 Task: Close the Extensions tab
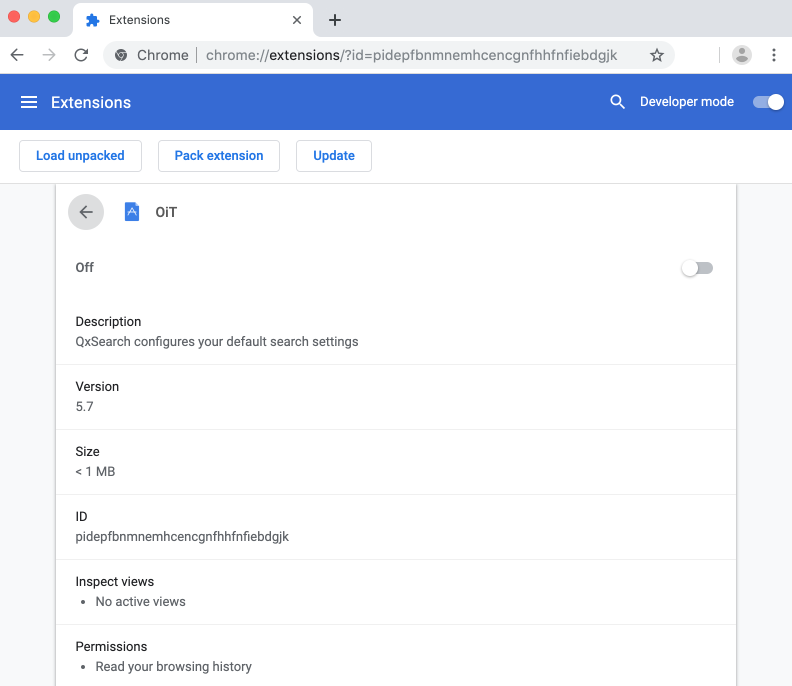(297, 20)
